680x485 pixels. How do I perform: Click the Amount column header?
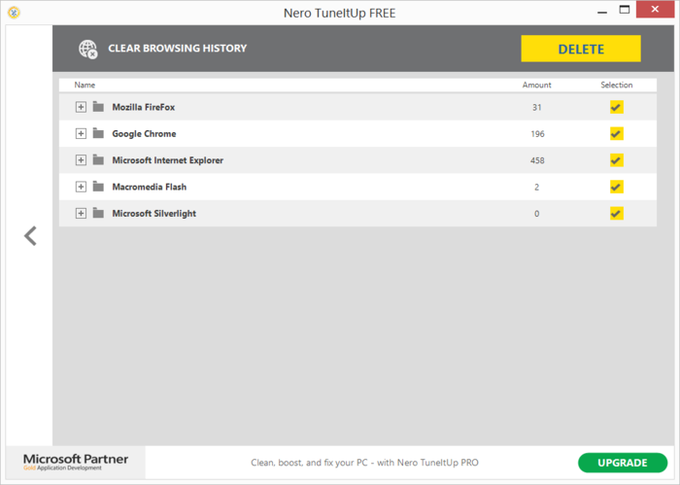point(537,85)
